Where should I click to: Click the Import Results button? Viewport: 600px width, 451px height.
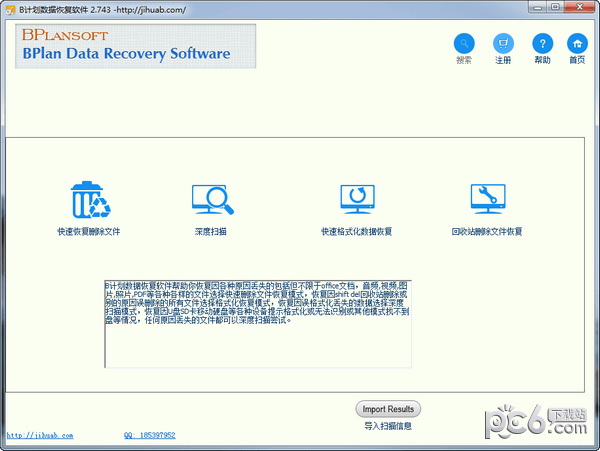[x=388, y=409]
